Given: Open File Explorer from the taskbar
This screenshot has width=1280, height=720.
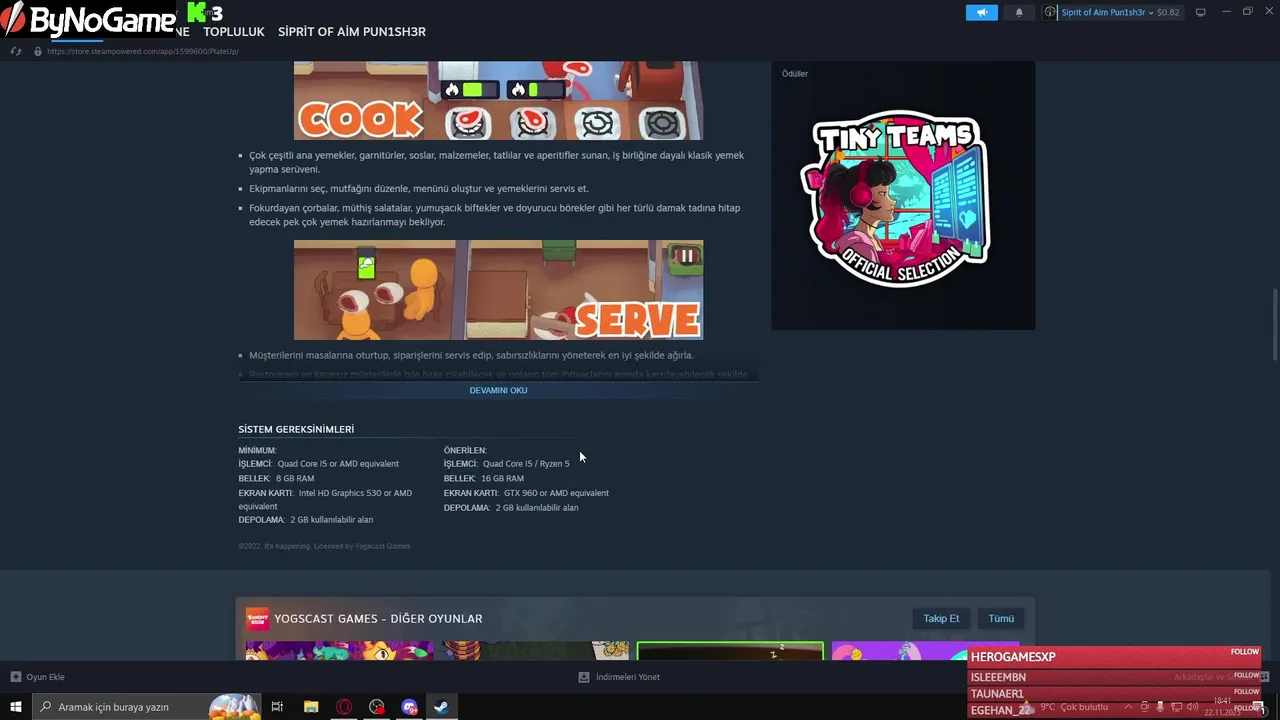Looking at the screenshot, I should (310, 706).
